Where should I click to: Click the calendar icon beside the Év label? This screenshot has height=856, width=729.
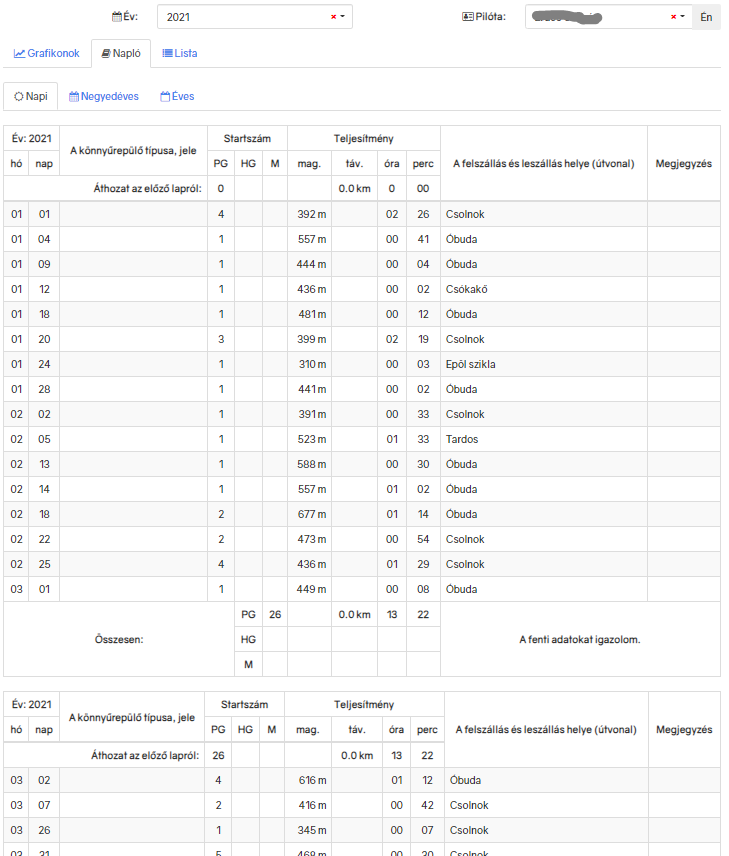[x=117, y=17]
